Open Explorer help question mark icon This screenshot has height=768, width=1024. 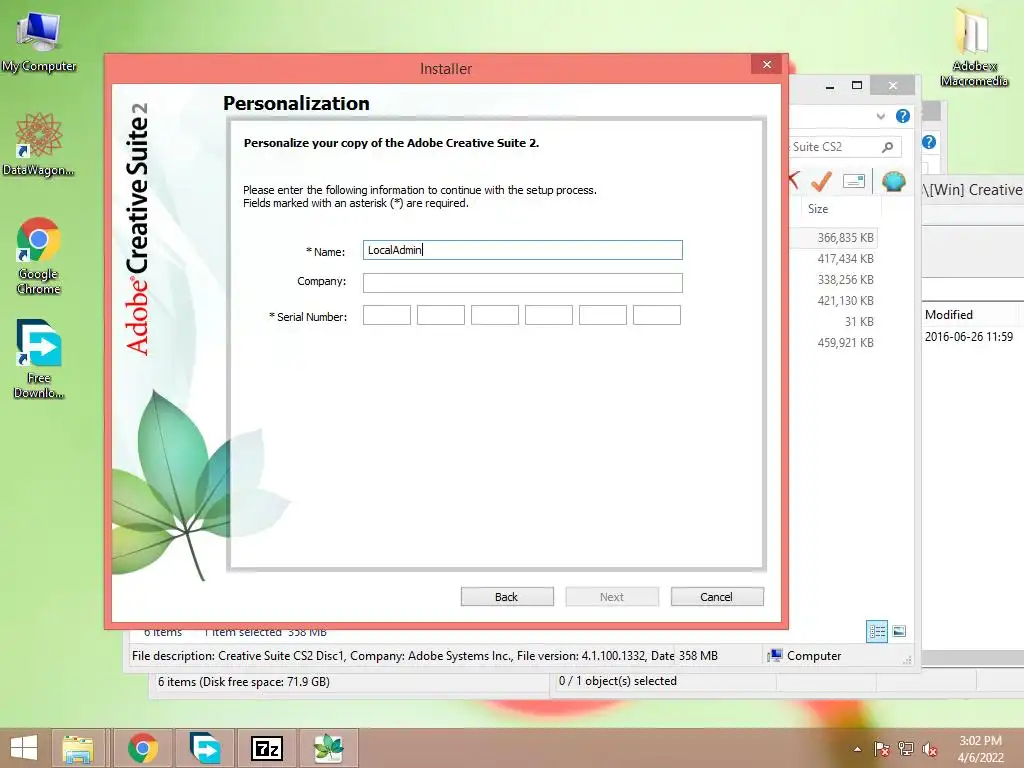903,116
